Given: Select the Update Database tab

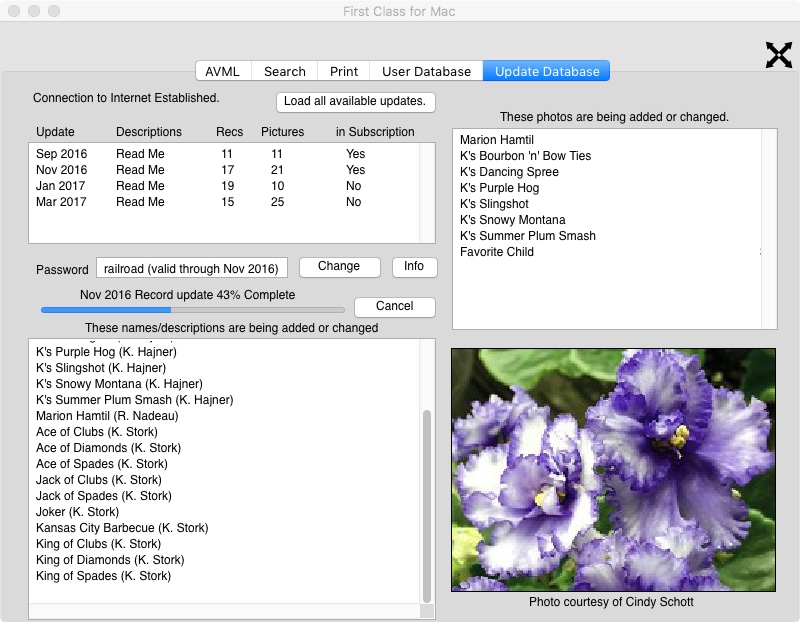Looking at the screenshot, I should pyautogui.click(x=547, y=71).
